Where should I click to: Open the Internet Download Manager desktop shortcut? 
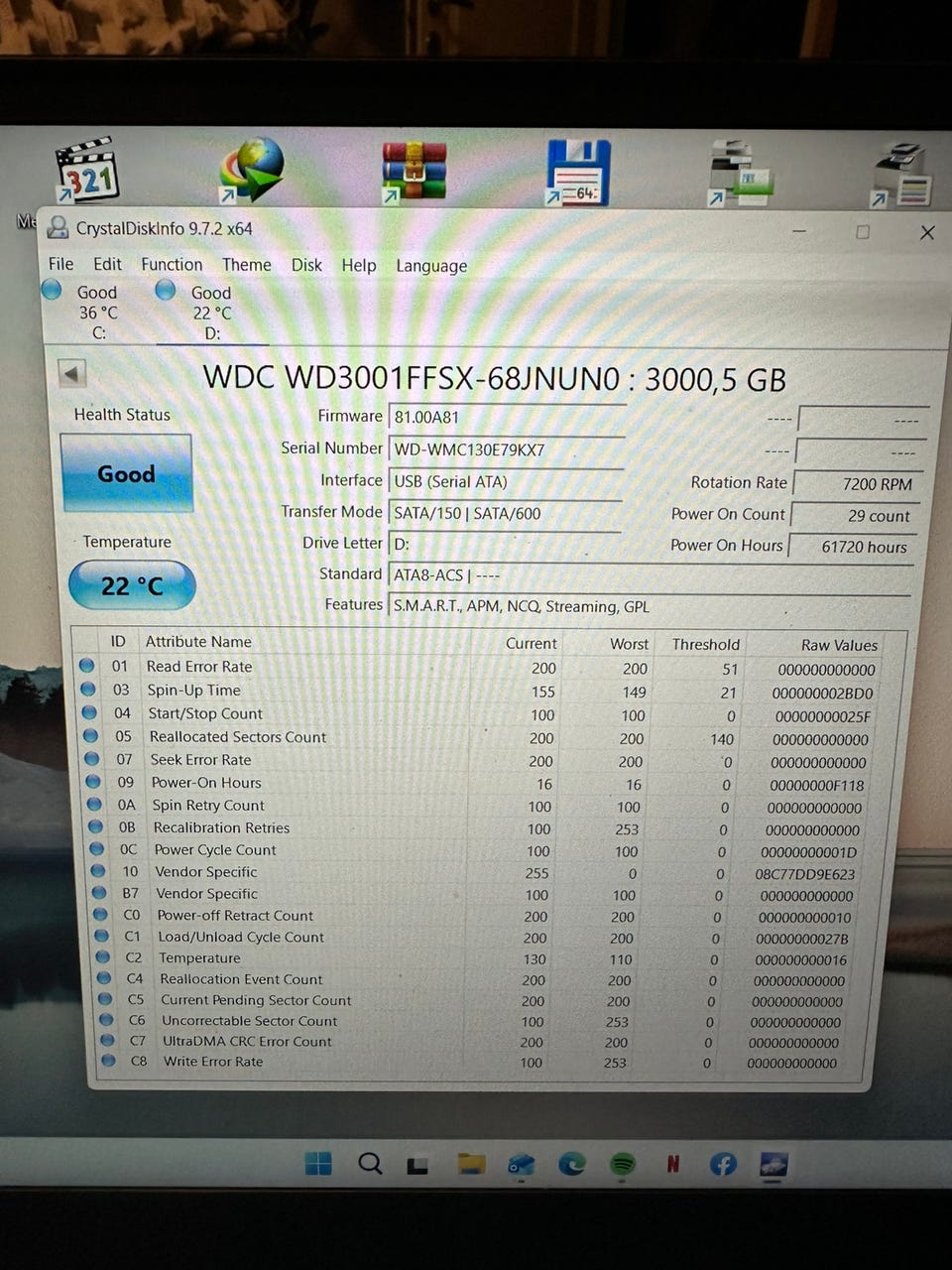tap(251, 171)
